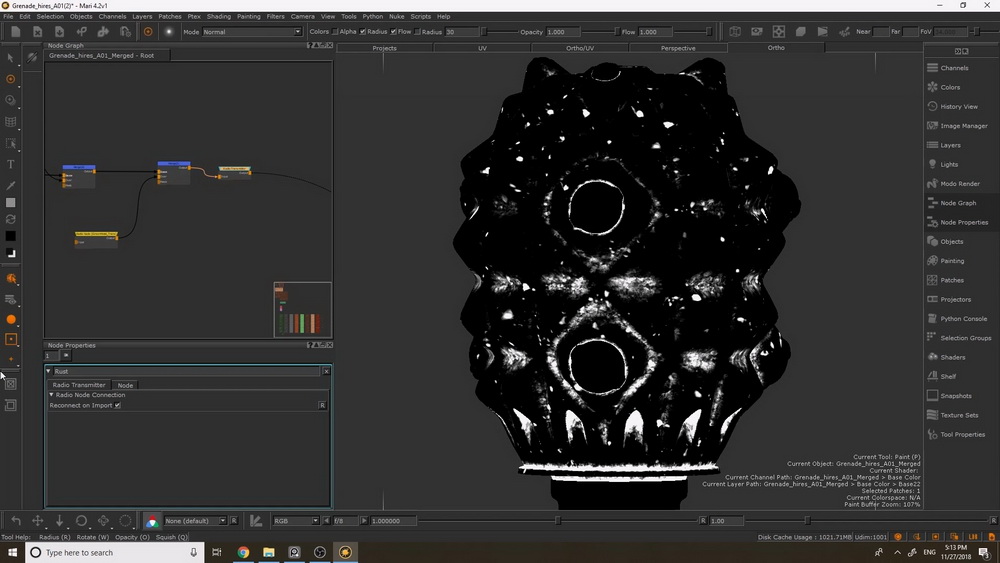Switch to the Perspective view tab
Screen dimensions: 1000x563
(x=678, y=48)
